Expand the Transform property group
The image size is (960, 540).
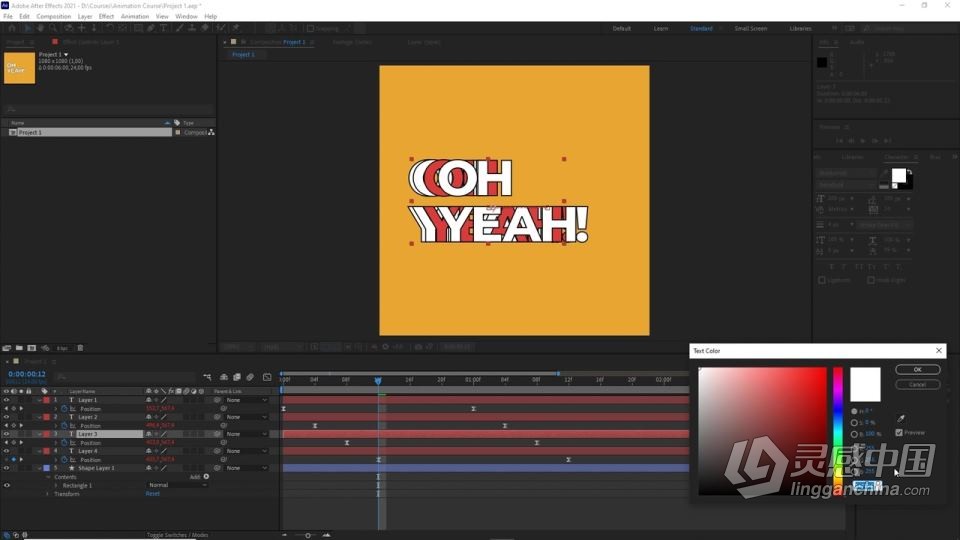pyautogui.click(x=48, y=493)
